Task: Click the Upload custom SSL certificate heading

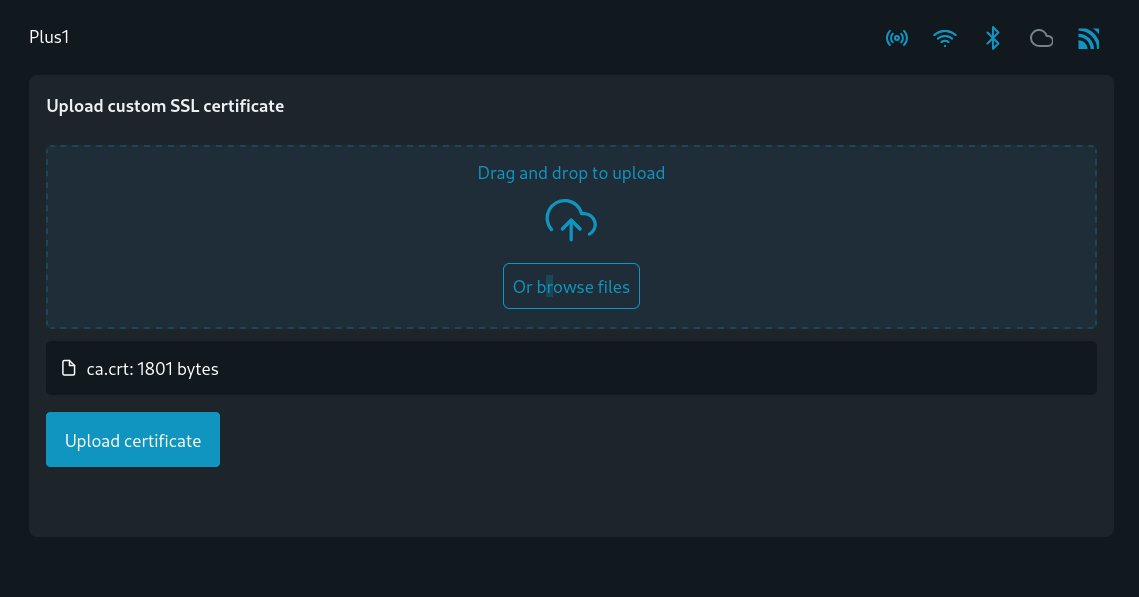Action: 165,106
